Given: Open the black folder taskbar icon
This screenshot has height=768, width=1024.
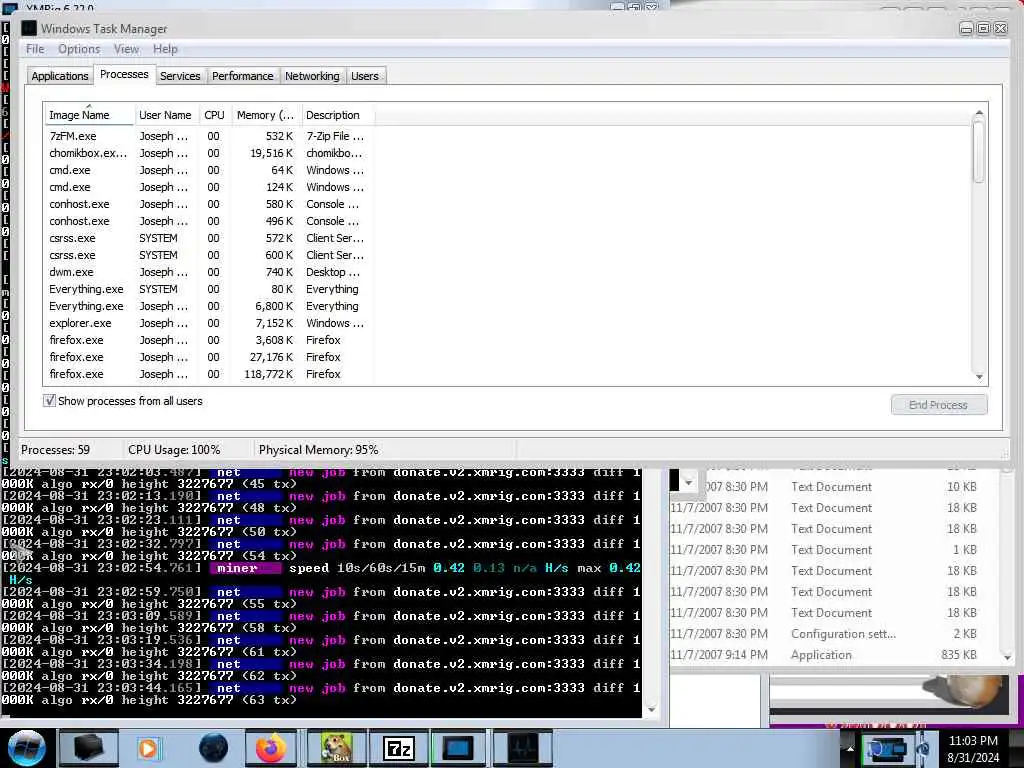Looking at the screenshot, I should tap(88, 748).
